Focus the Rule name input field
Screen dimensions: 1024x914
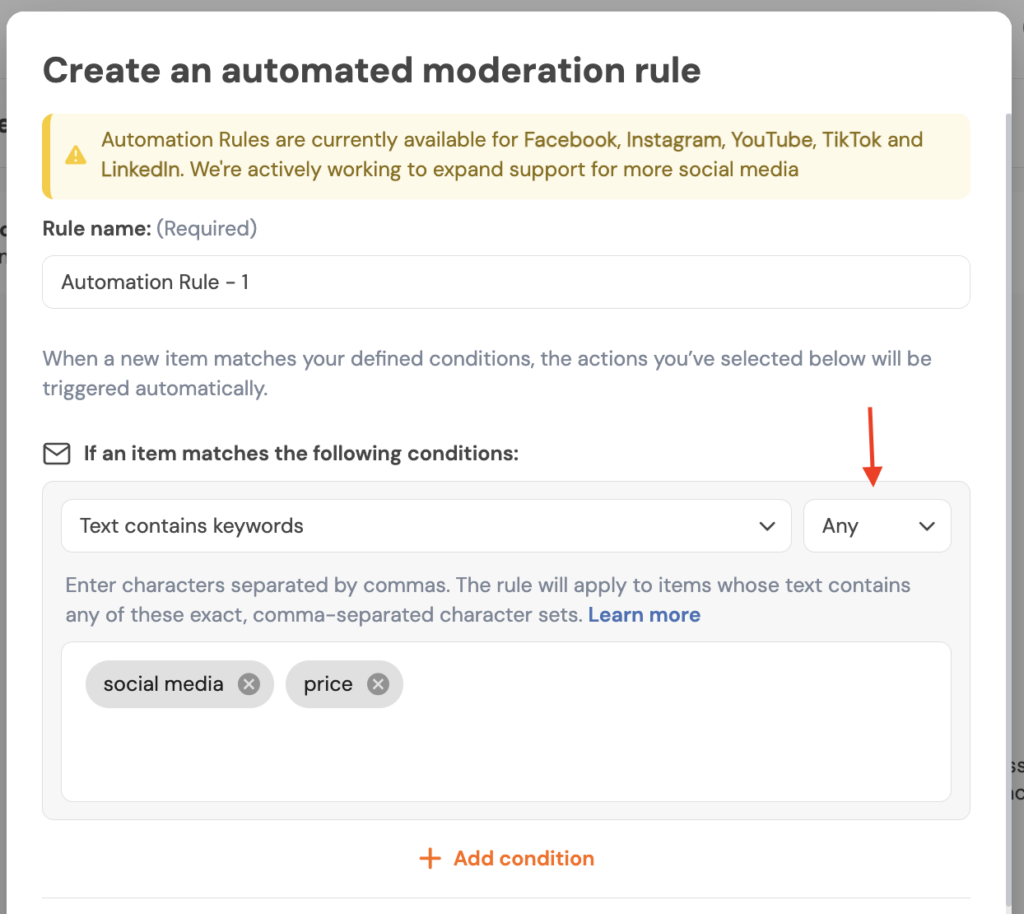coord(505,282)
